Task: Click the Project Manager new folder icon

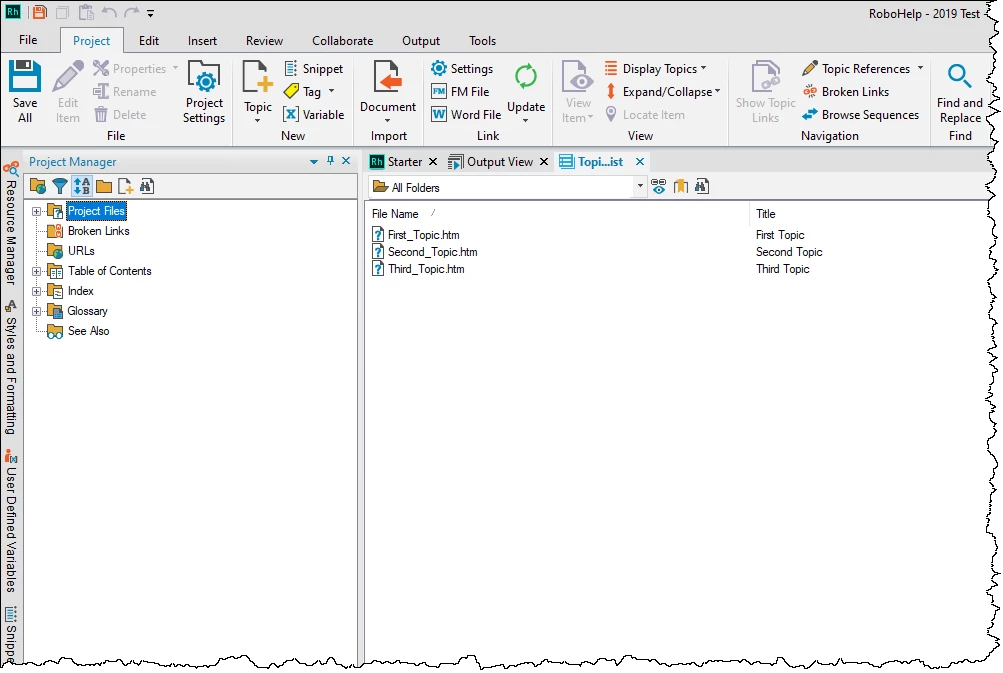Action: [x=104, y=186]
